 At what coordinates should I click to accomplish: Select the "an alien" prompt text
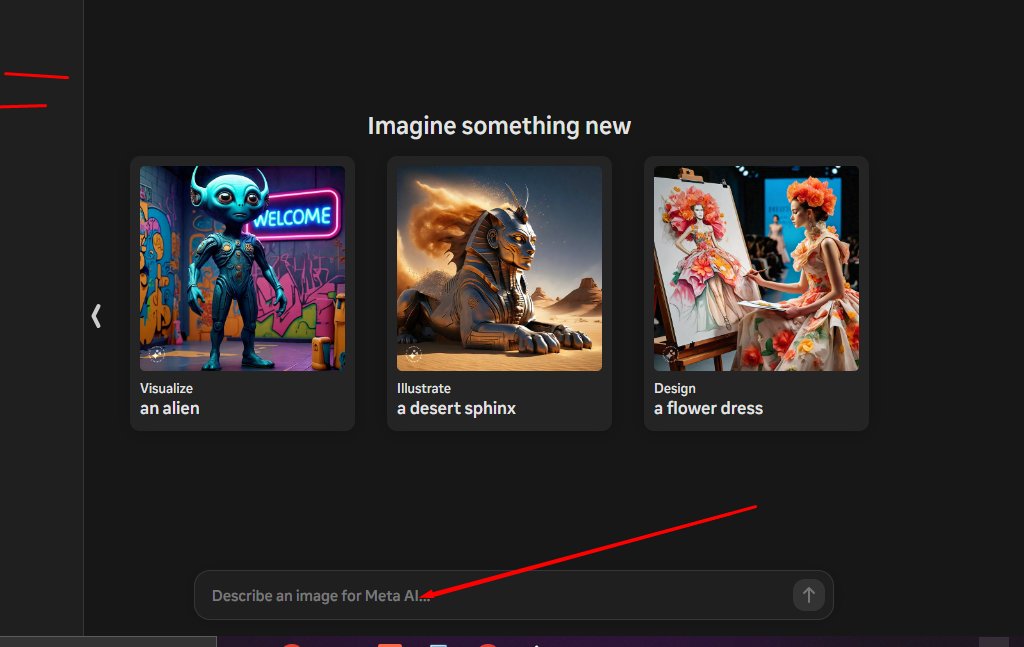tap(169, 408)
